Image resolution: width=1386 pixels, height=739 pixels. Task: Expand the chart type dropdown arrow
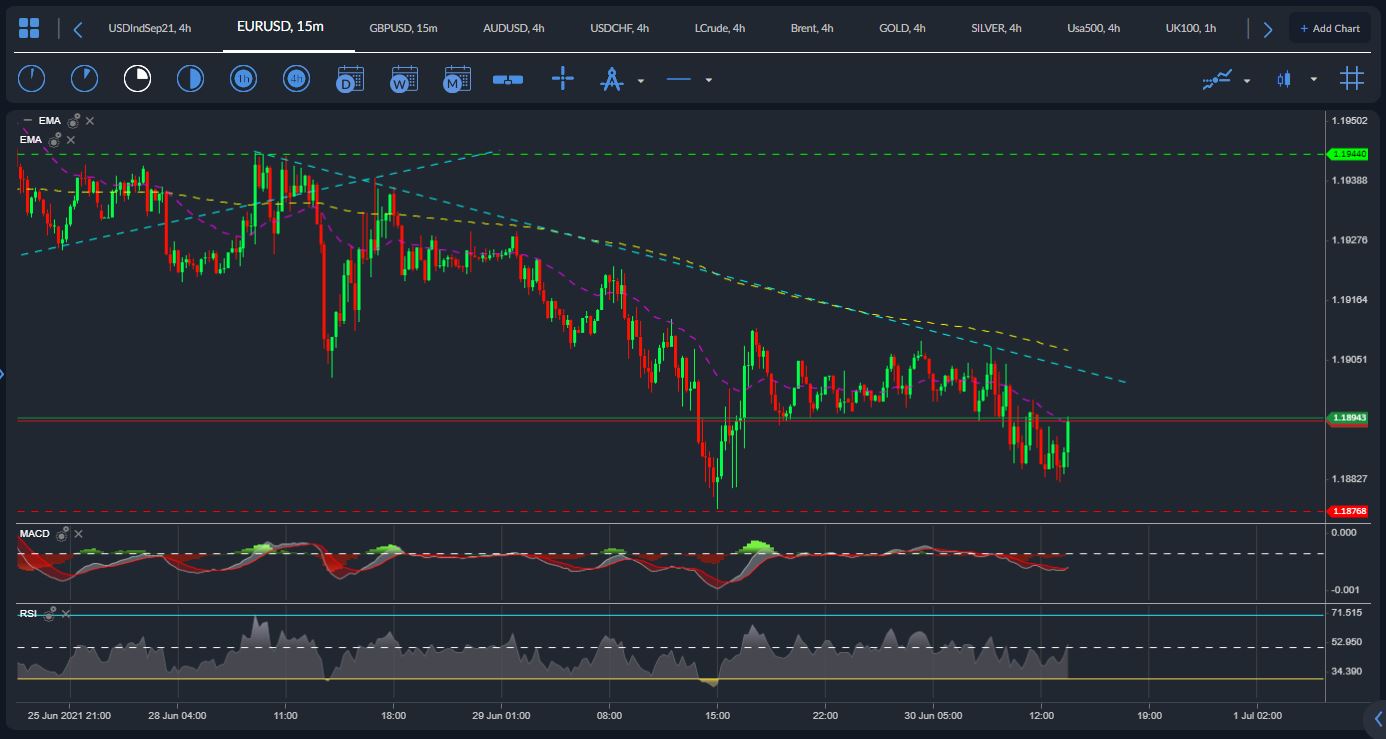pos(1314,80)
